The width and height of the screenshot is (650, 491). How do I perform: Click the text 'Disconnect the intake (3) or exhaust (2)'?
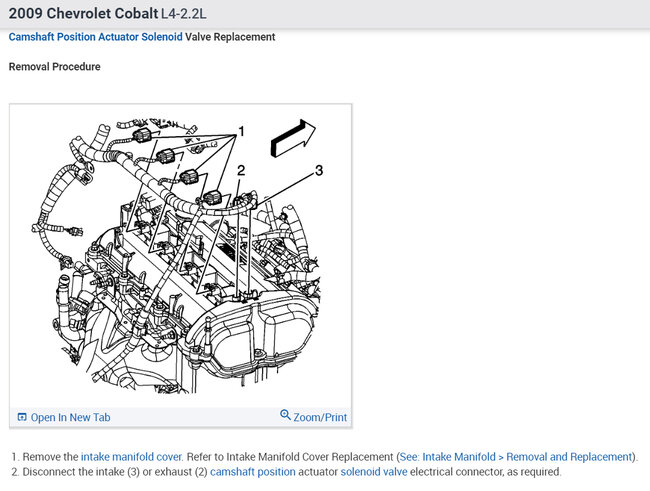click(x=115, y=472)
